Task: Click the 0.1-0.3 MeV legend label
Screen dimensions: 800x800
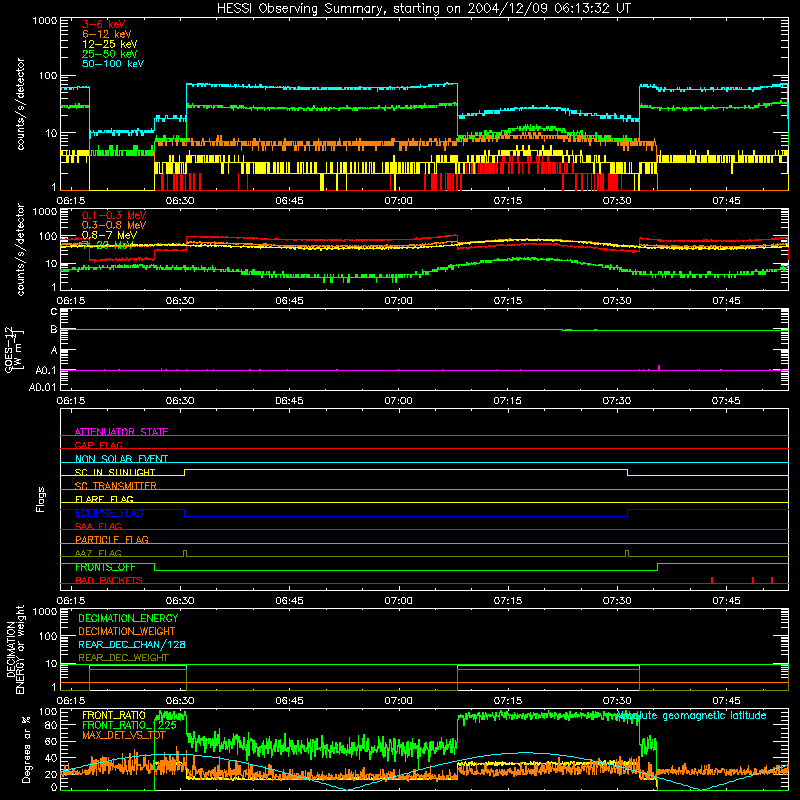Action: (114, 215)
